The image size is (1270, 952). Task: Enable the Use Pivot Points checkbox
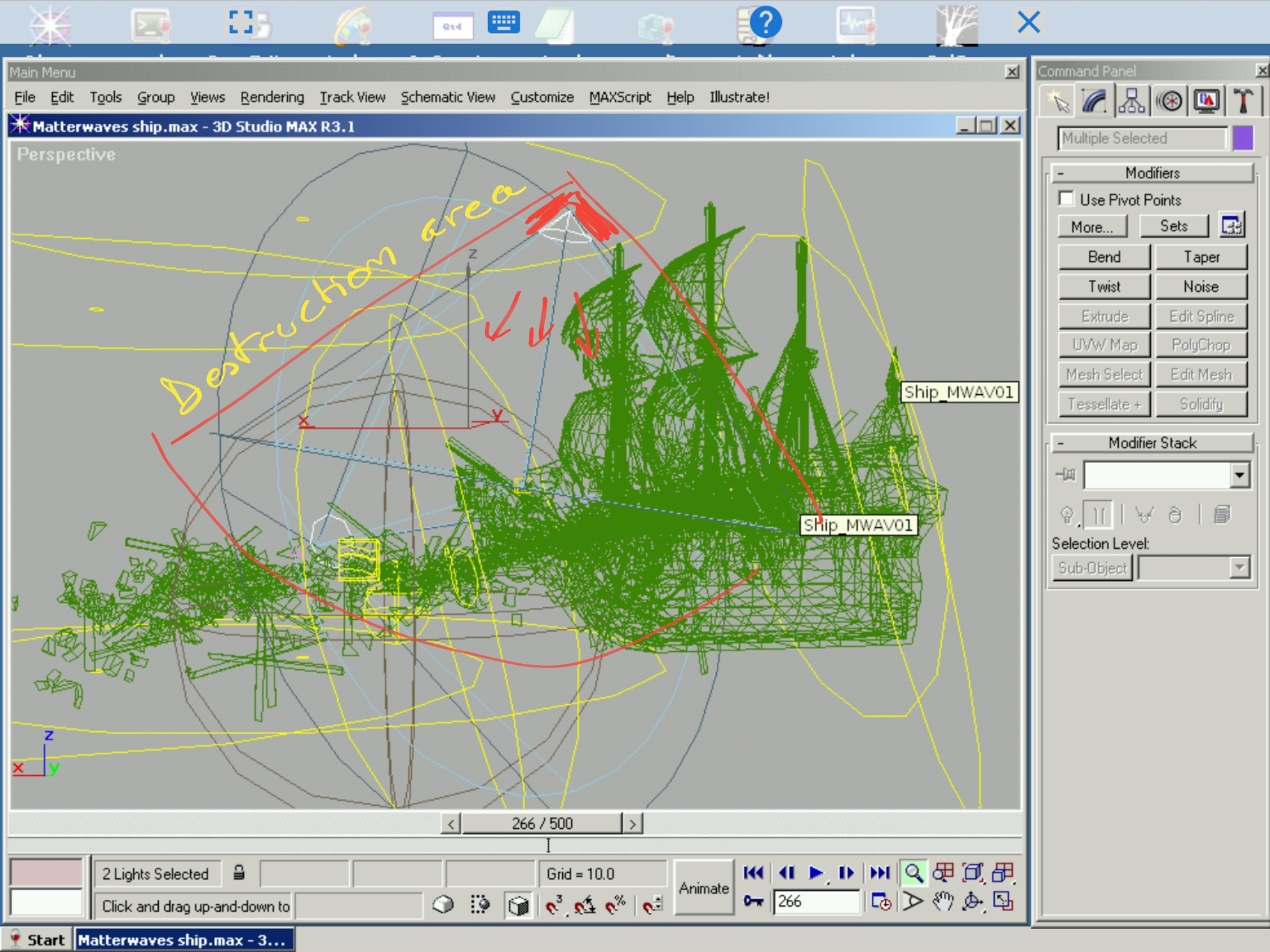[1066, 199]
